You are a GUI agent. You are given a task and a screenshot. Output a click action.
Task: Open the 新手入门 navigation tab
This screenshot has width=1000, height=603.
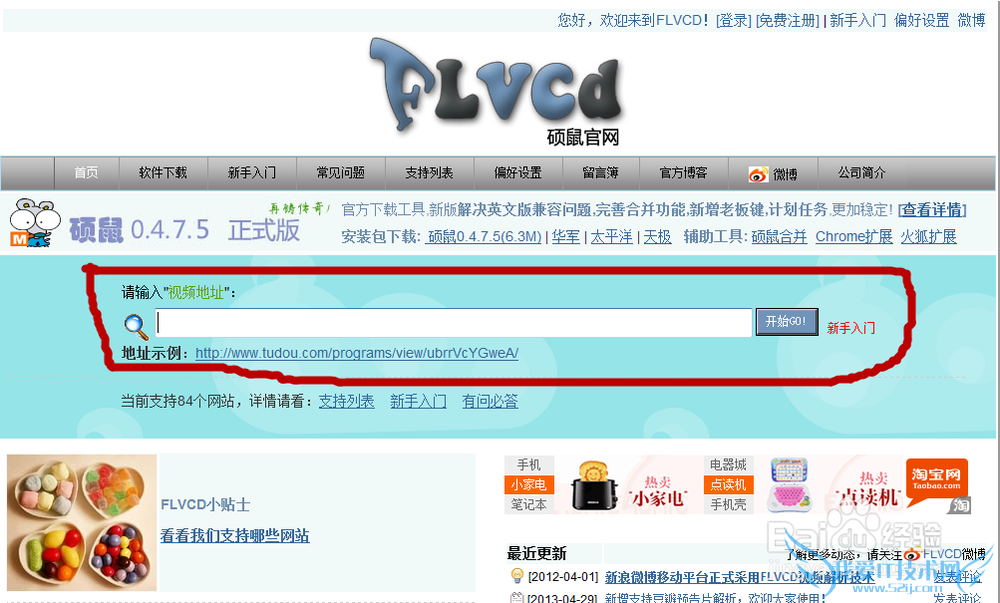[x=252, y=173]
